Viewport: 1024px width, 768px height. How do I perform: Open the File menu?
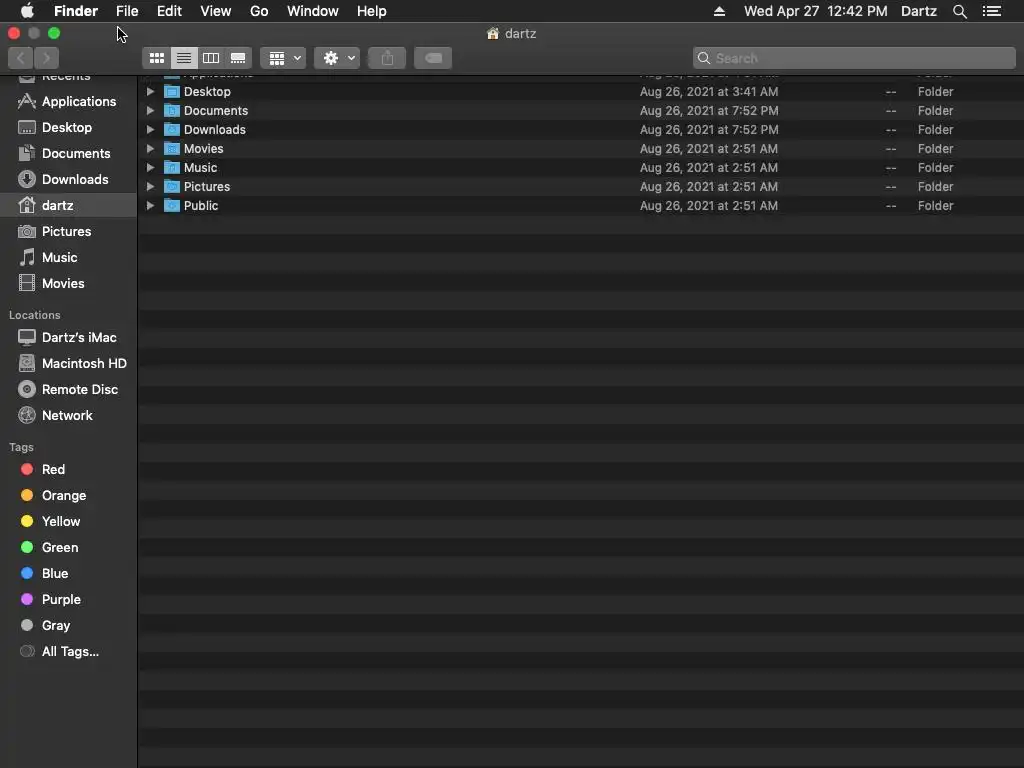127,11
